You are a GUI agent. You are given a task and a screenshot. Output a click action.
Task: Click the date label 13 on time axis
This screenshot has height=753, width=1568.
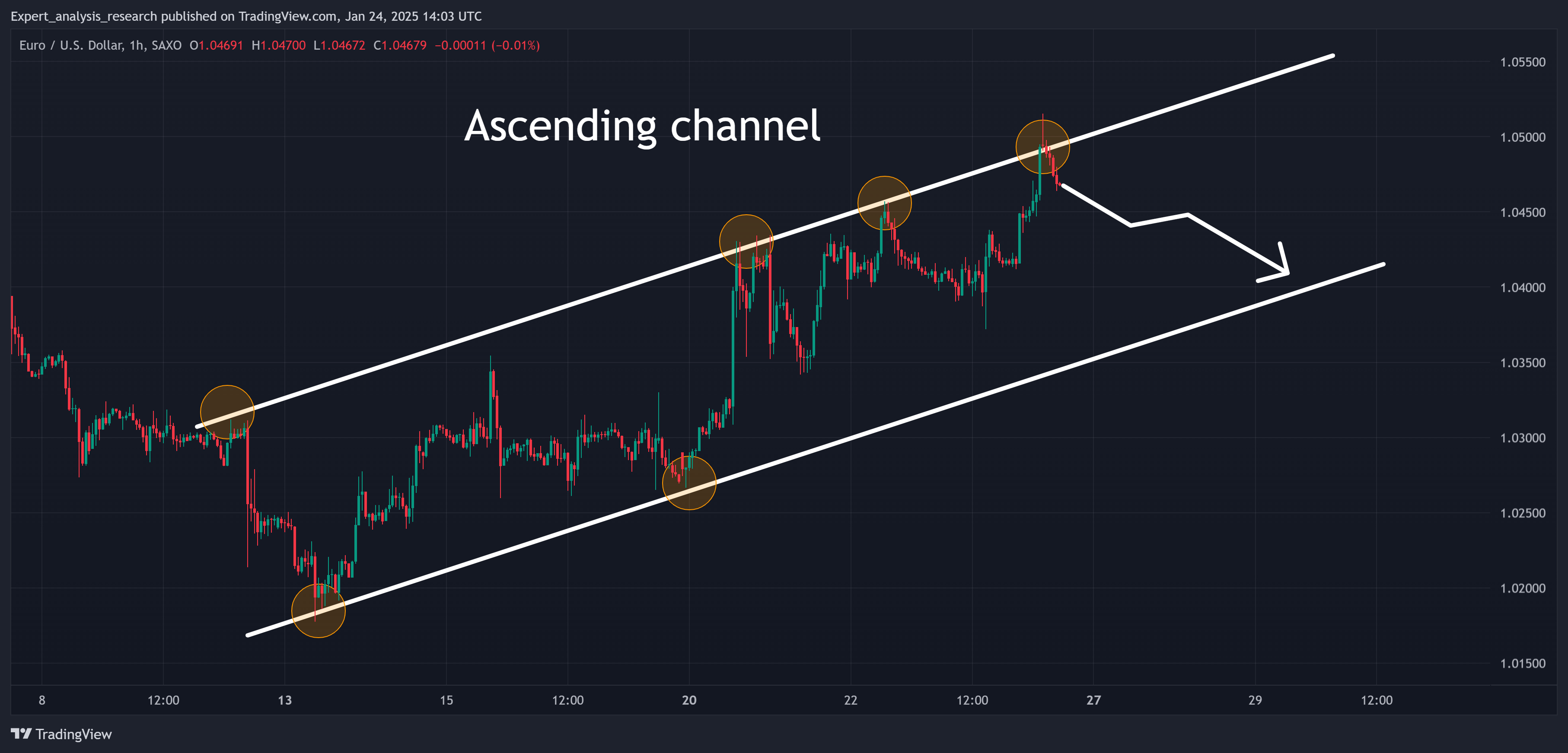[285, 700]
